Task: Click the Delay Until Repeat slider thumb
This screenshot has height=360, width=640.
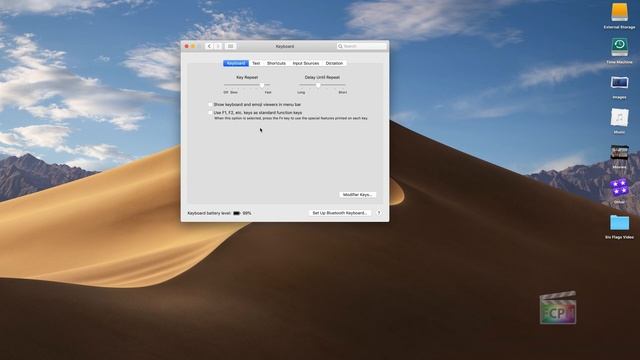Action: (318, 85)
